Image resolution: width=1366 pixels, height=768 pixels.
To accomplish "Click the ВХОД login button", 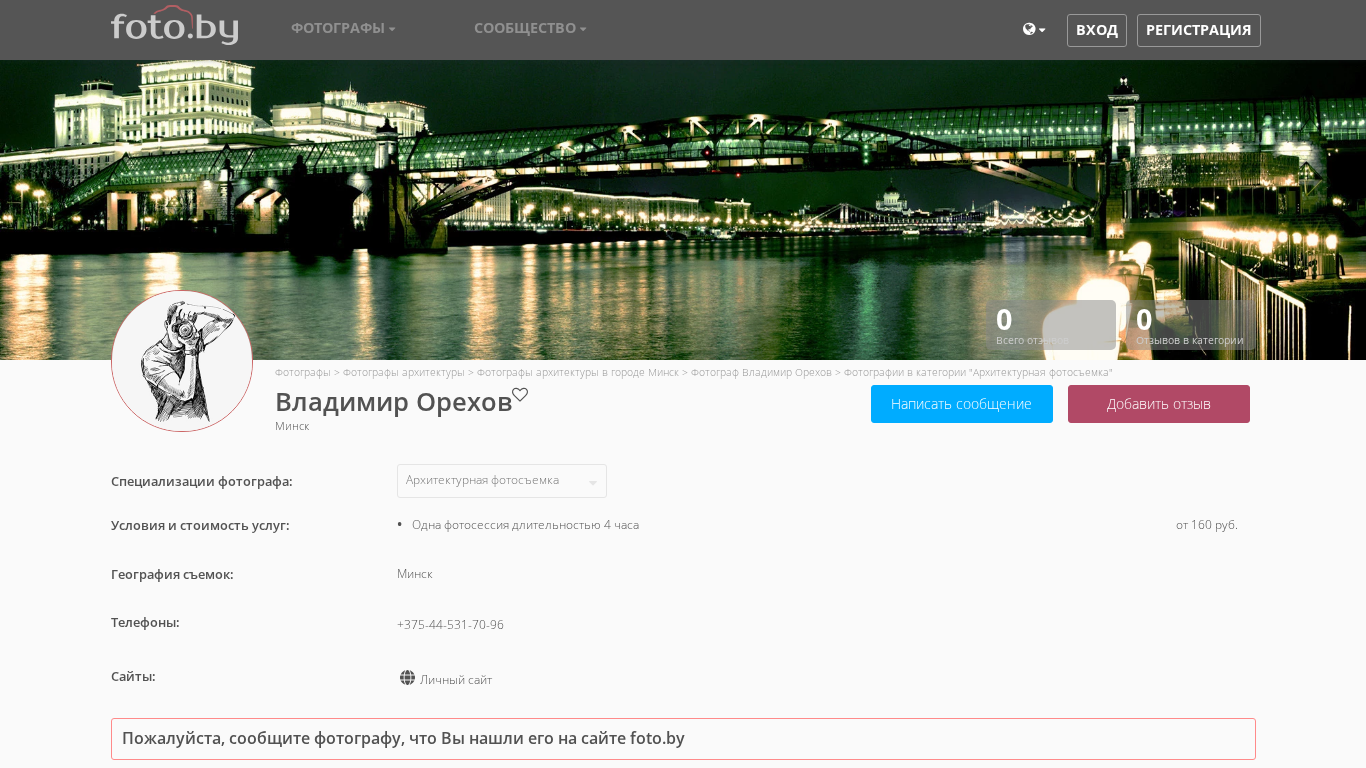I will point(1097,30).
